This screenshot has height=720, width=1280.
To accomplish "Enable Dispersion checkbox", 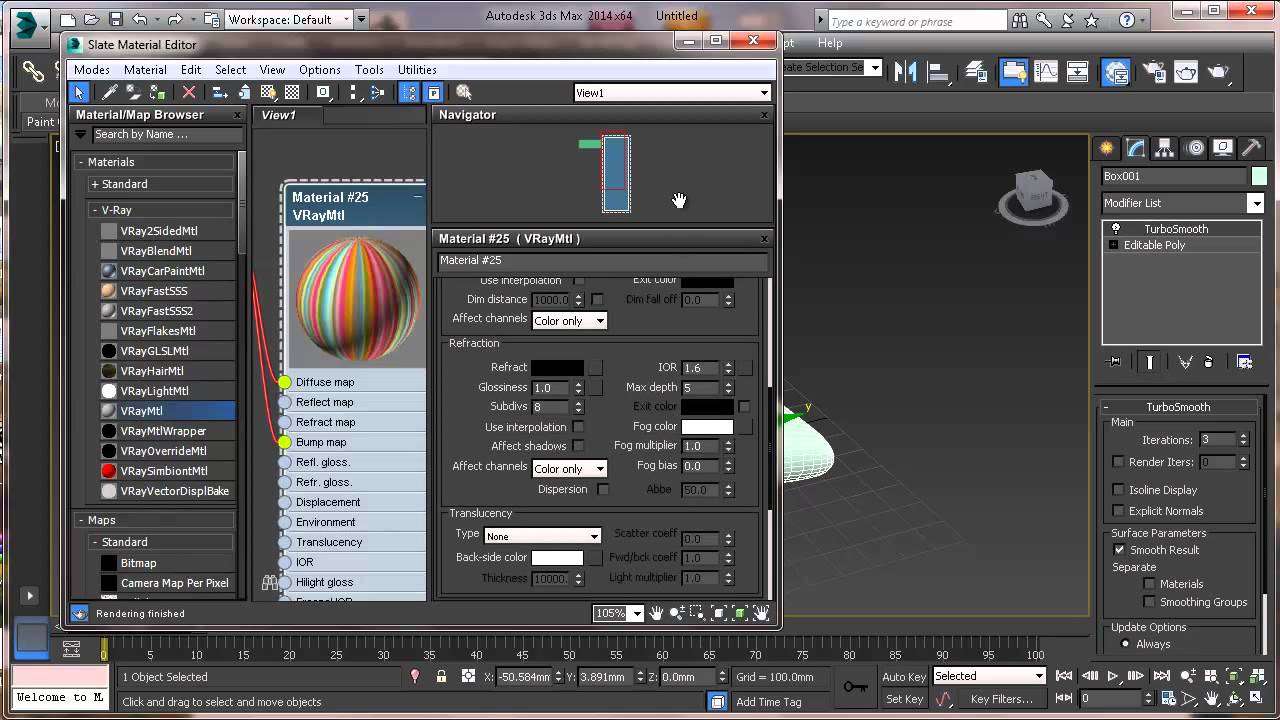I will point(603,490).
